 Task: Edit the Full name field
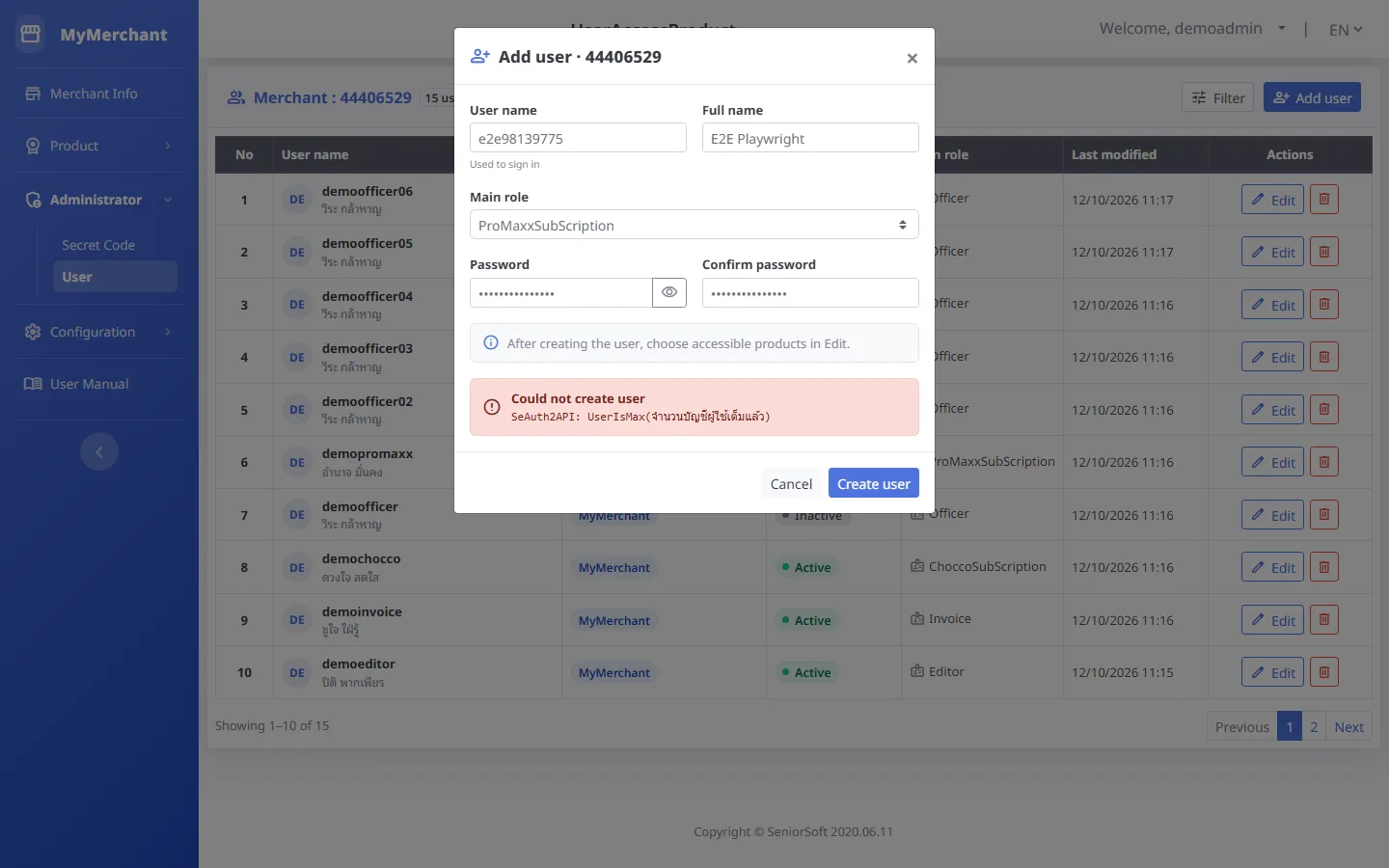(810, 138)
